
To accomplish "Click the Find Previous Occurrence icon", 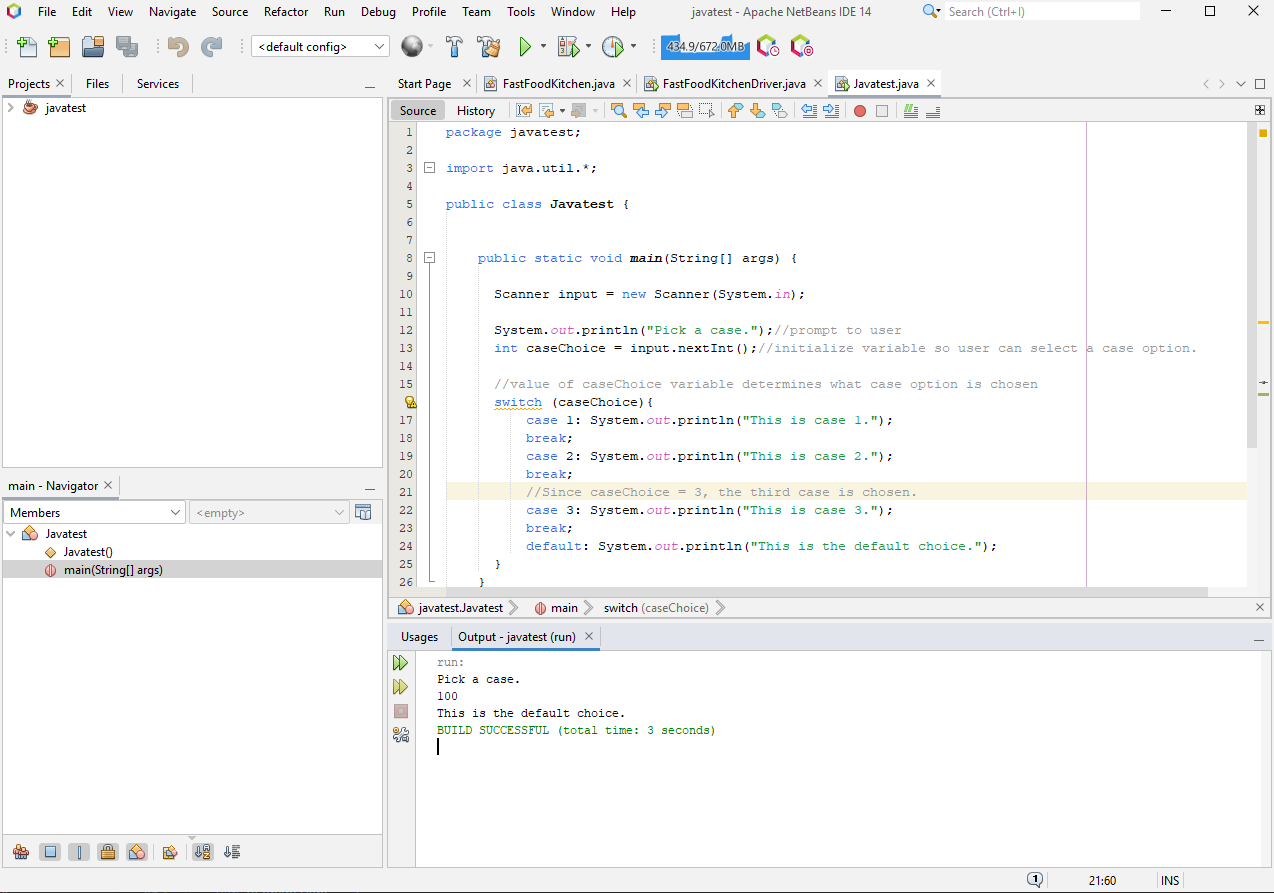I will tap(640, 111).
